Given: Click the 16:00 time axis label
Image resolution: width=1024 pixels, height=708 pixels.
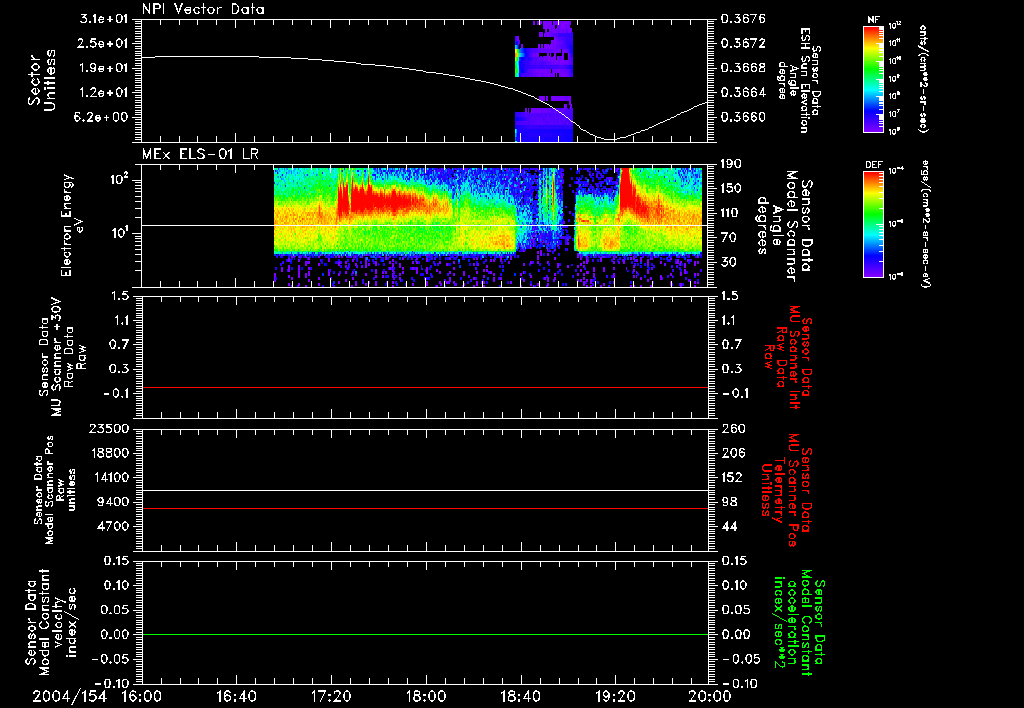Looking at the screenshot, I should [141, 696].
